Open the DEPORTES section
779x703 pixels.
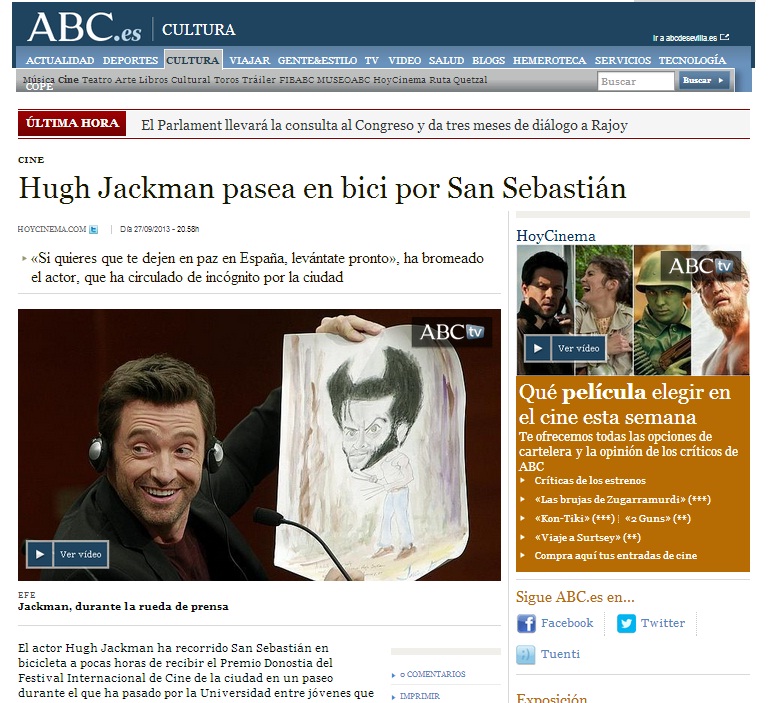[130, 61]
